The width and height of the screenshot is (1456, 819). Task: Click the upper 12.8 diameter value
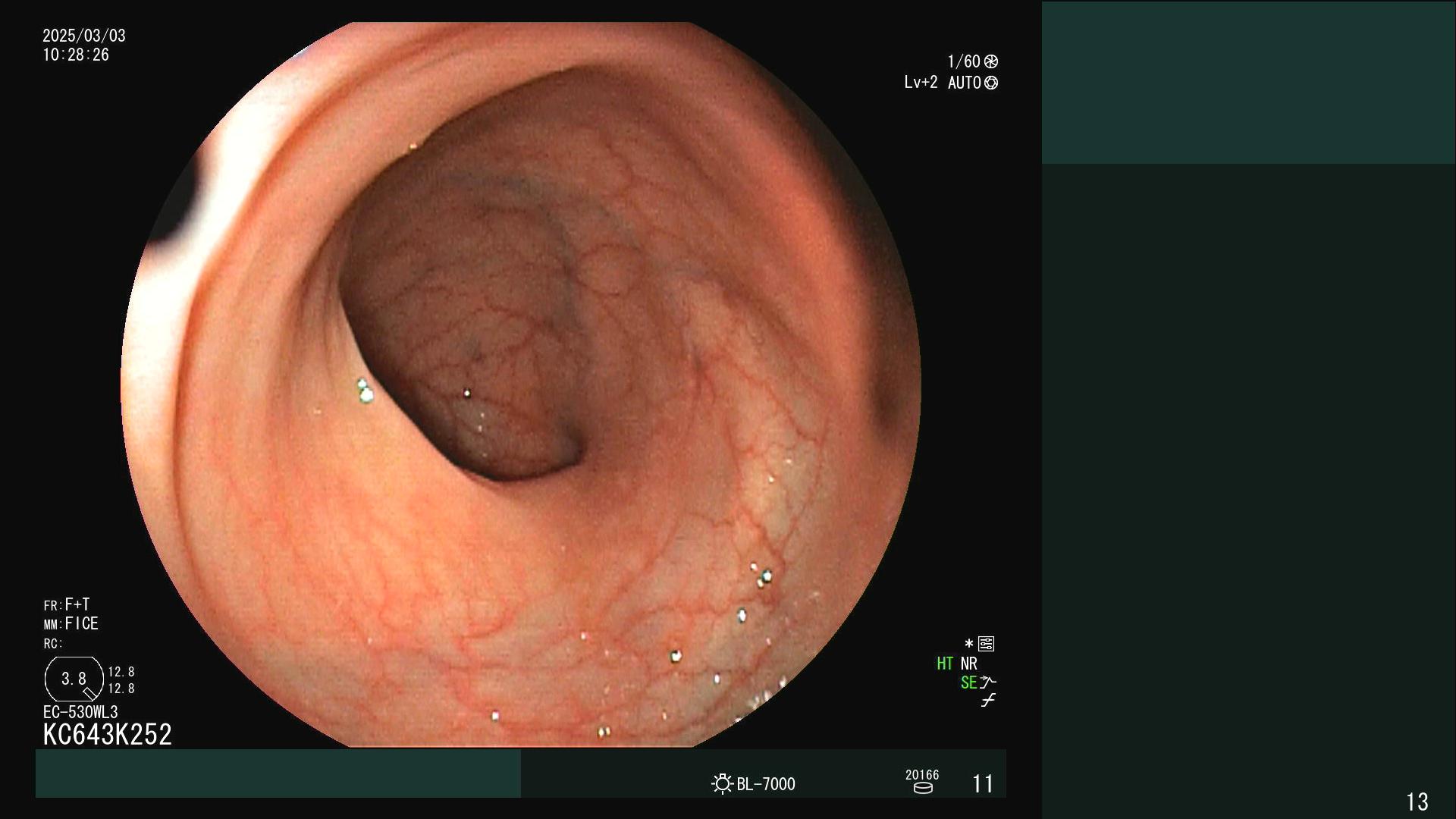(x=121, y=672)
